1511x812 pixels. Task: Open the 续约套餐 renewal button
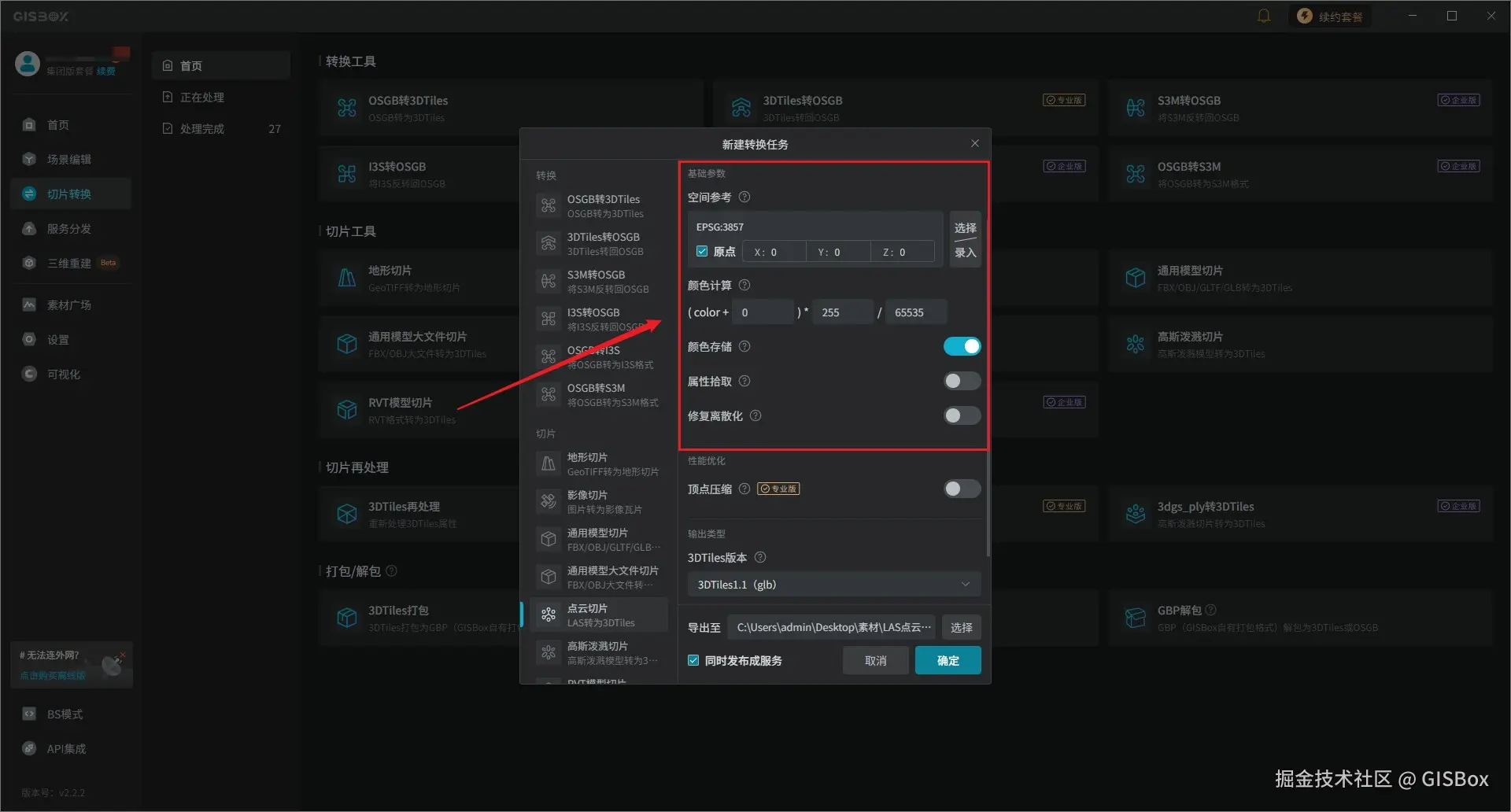click(1330, 17)
